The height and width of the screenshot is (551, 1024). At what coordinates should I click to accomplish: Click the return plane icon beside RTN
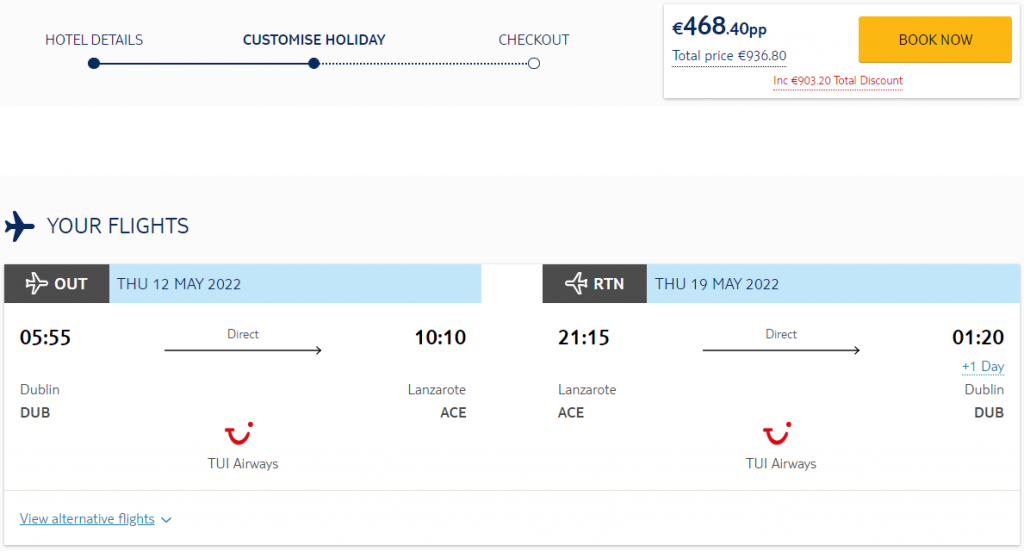click(576, 284)
